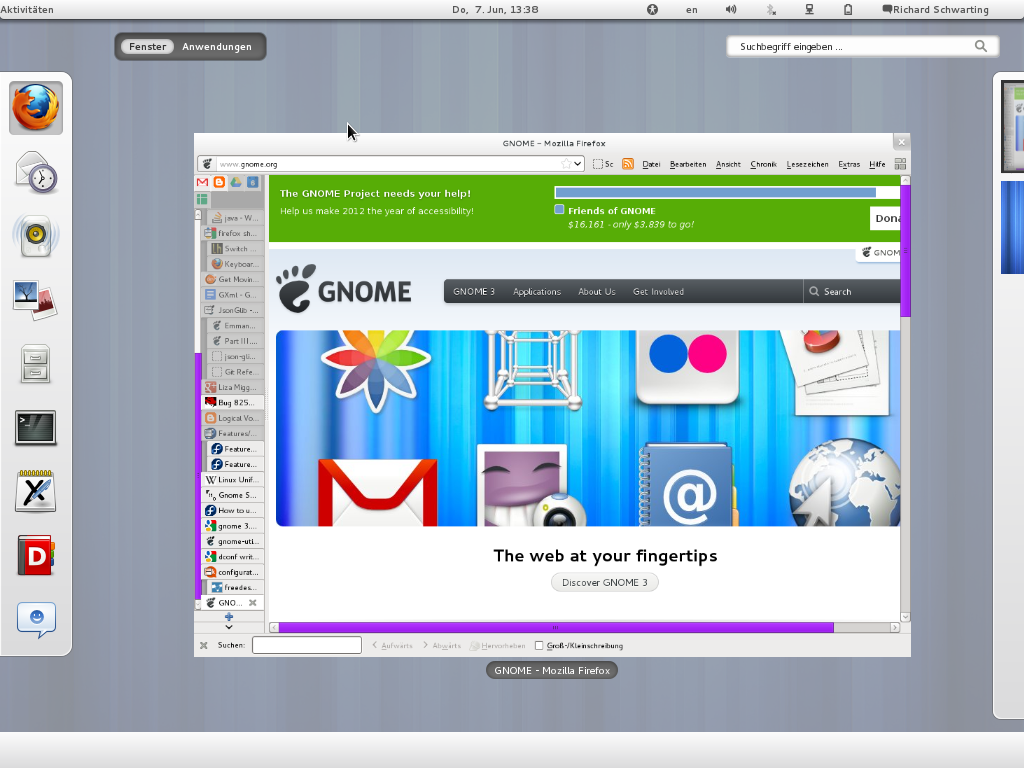Open Evolution mail and calendar in dash
This screenshot has width=1024, height=768.
[36, 172]
